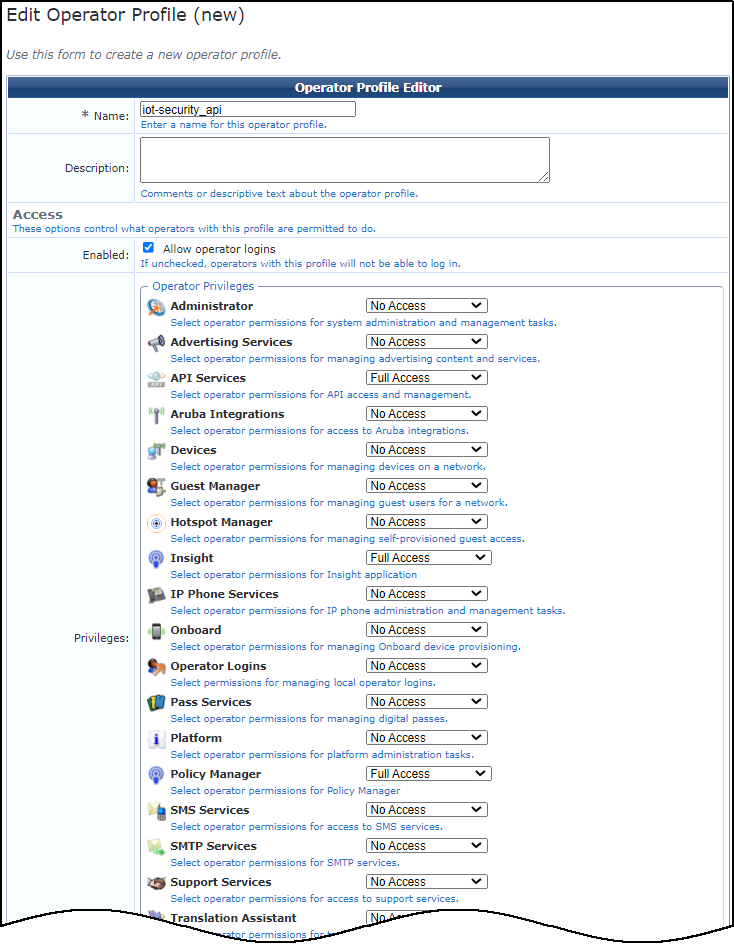Open the Insight access dropdown
This screenshot has height=944, width=734.
coord(428,558)
